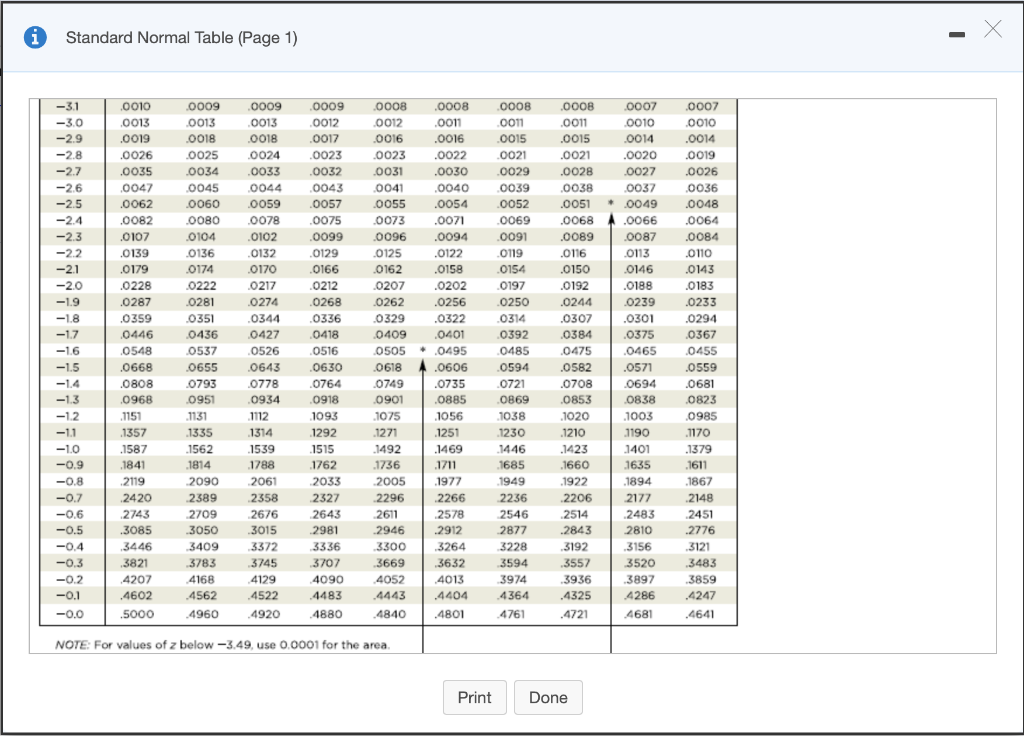Click the .0035 value in the −2.7 row

pyautogui.click(x=136, y=172)
